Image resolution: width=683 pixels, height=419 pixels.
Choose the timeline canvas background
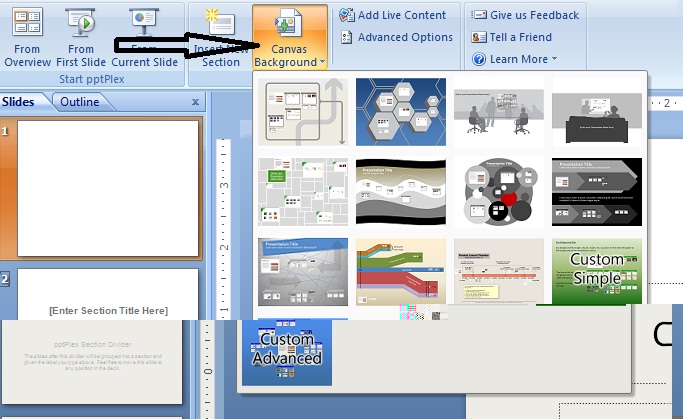[499, 271]
